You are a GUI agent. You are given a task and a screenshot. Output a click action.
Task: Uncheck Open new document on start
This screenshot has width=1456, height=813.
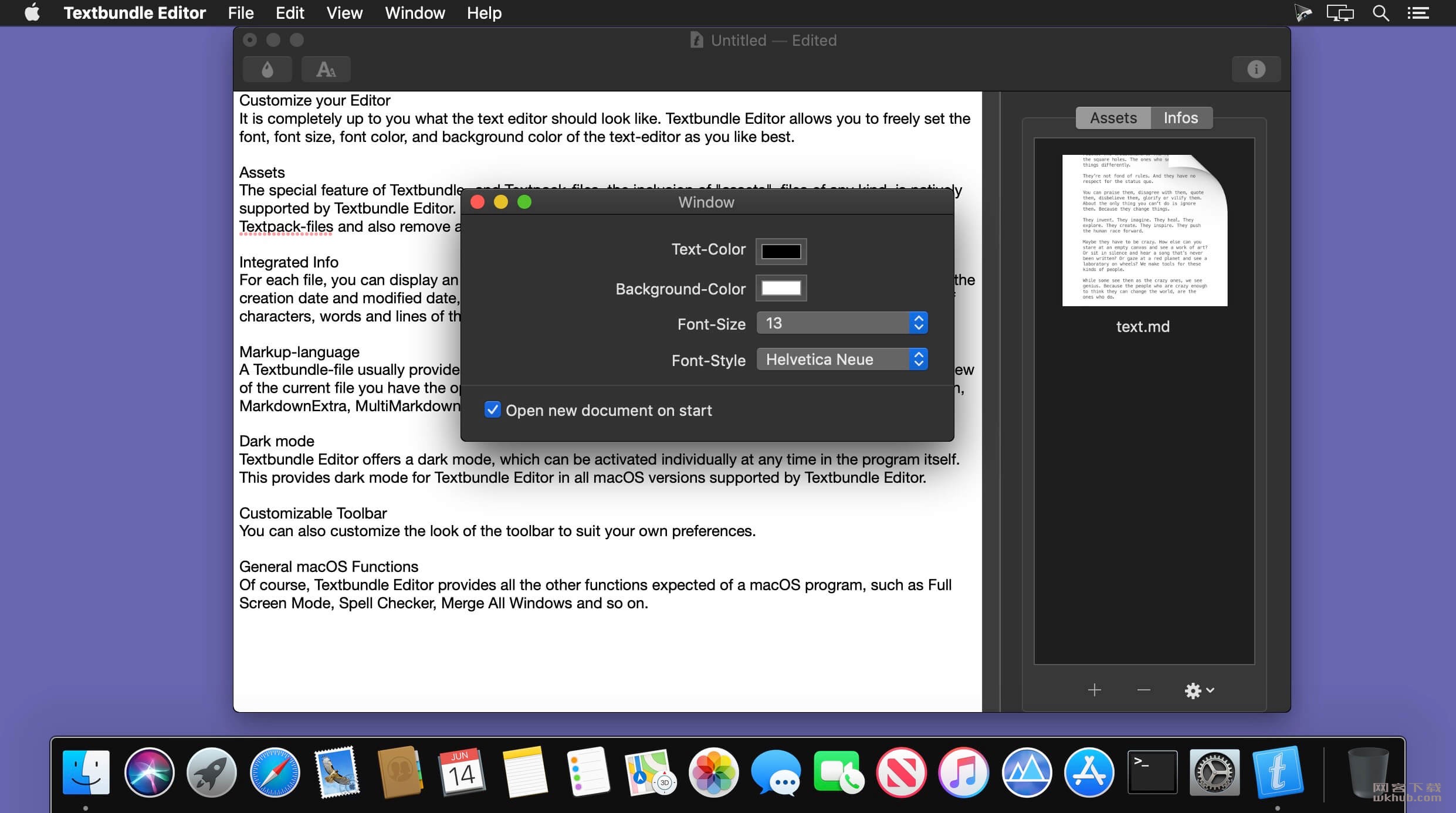click(492, 410)
